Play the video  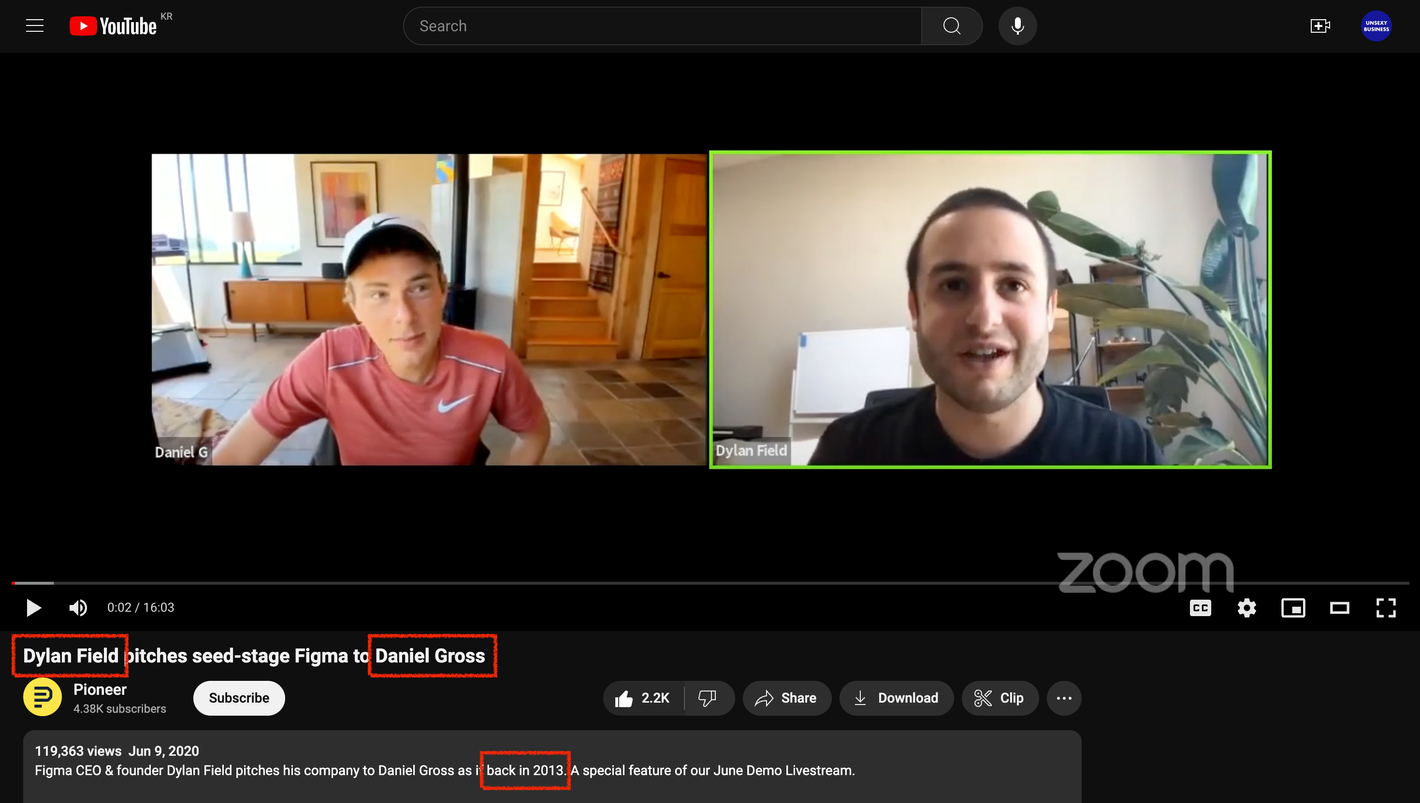click(33, 607)
